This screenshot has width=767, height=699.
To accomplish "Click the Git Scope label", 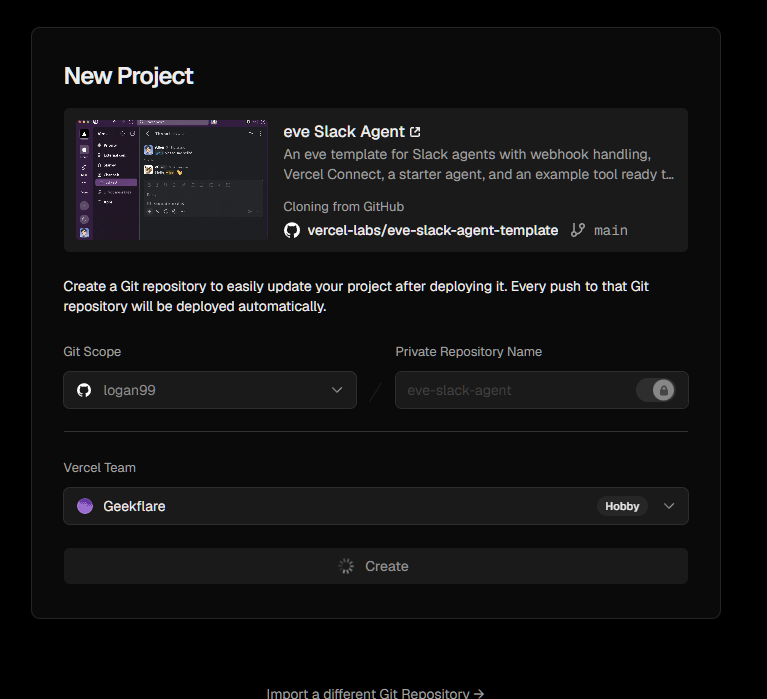I will 92,352.
